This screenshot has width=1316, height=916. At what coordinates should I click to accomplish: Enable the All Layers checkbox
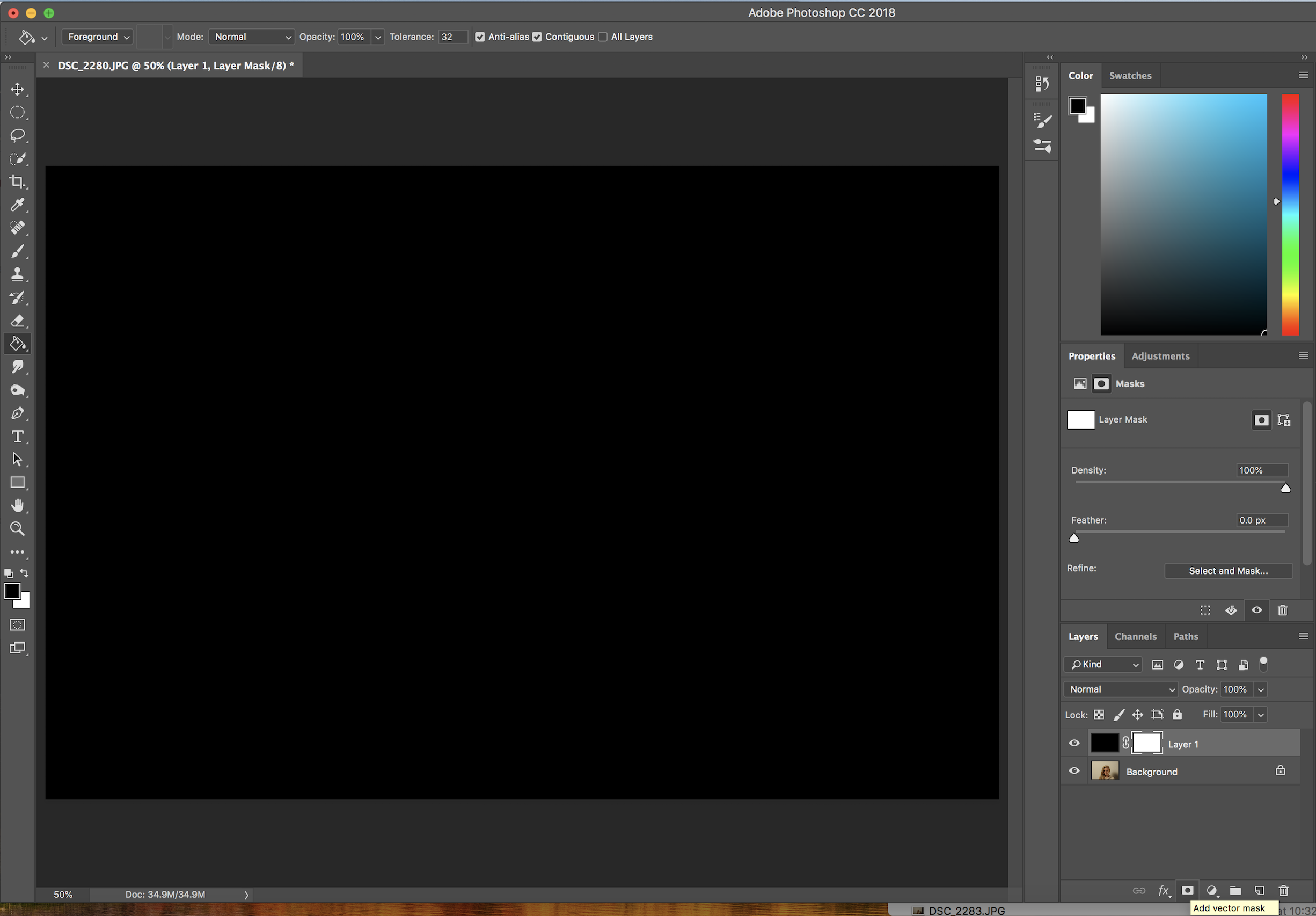[602, 37]
